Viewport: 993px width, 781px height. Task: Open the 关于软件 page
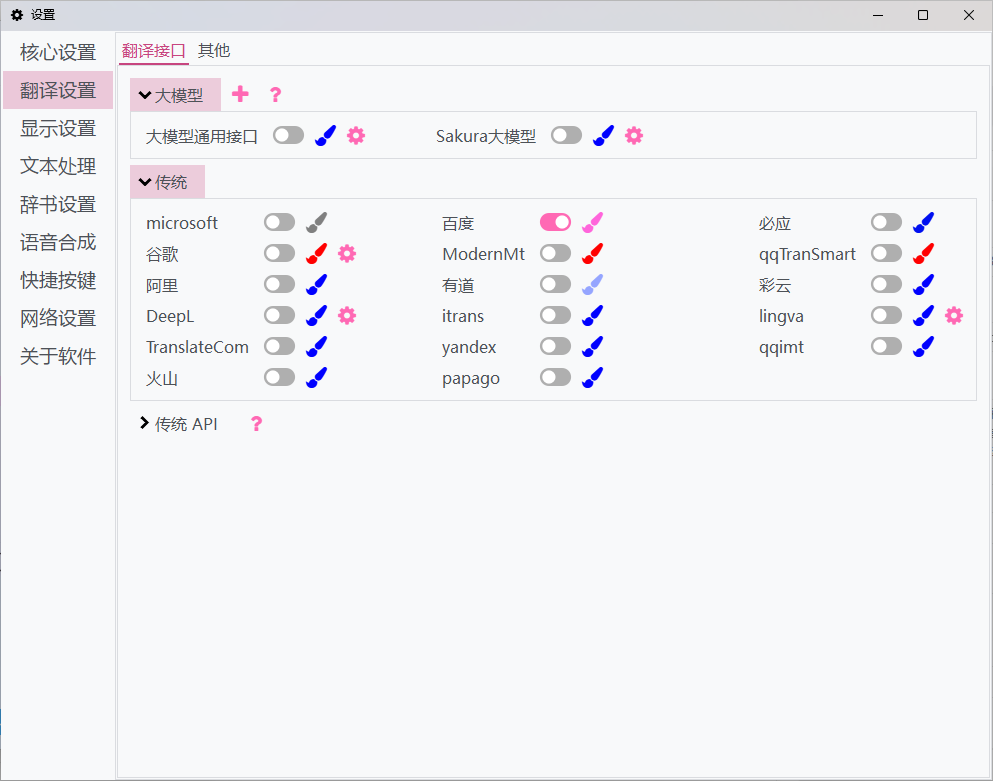click(57, 356)
